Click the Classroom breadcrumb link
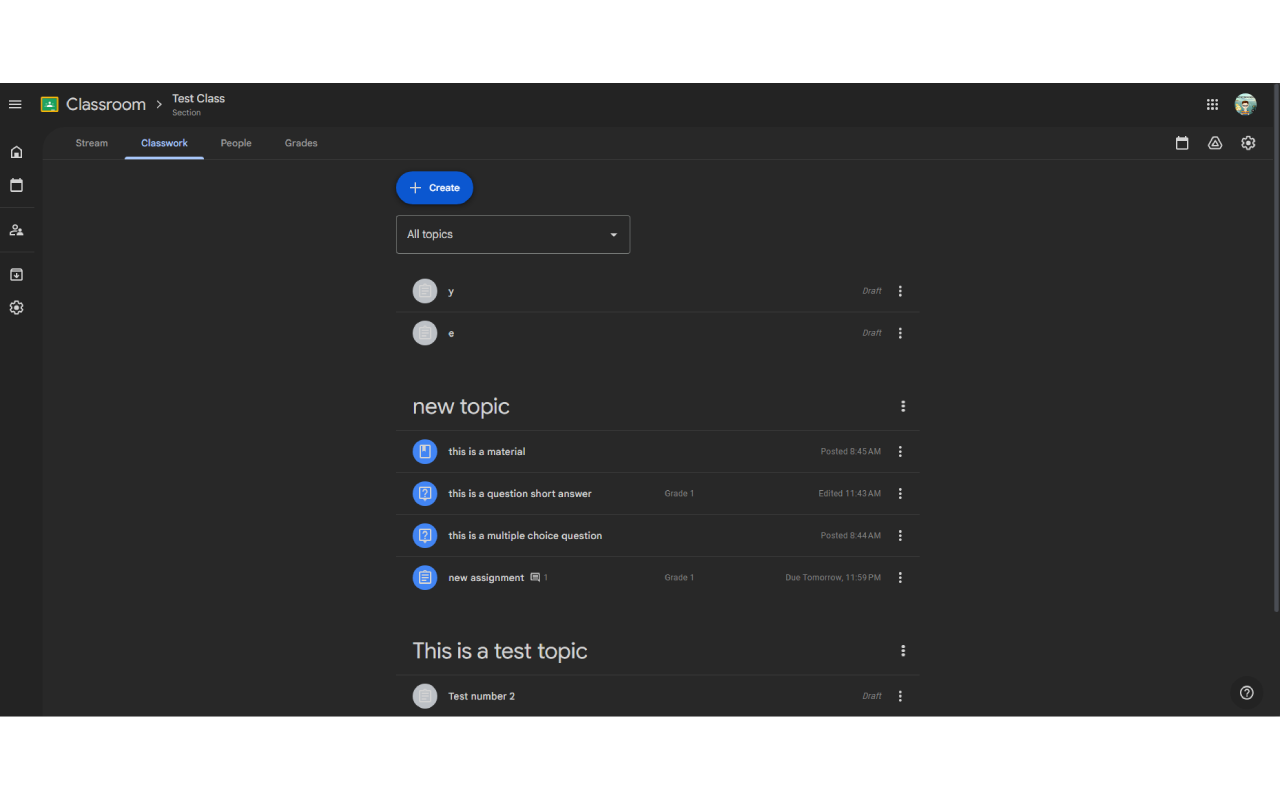1280x800 pixels. tap(106, 104)
